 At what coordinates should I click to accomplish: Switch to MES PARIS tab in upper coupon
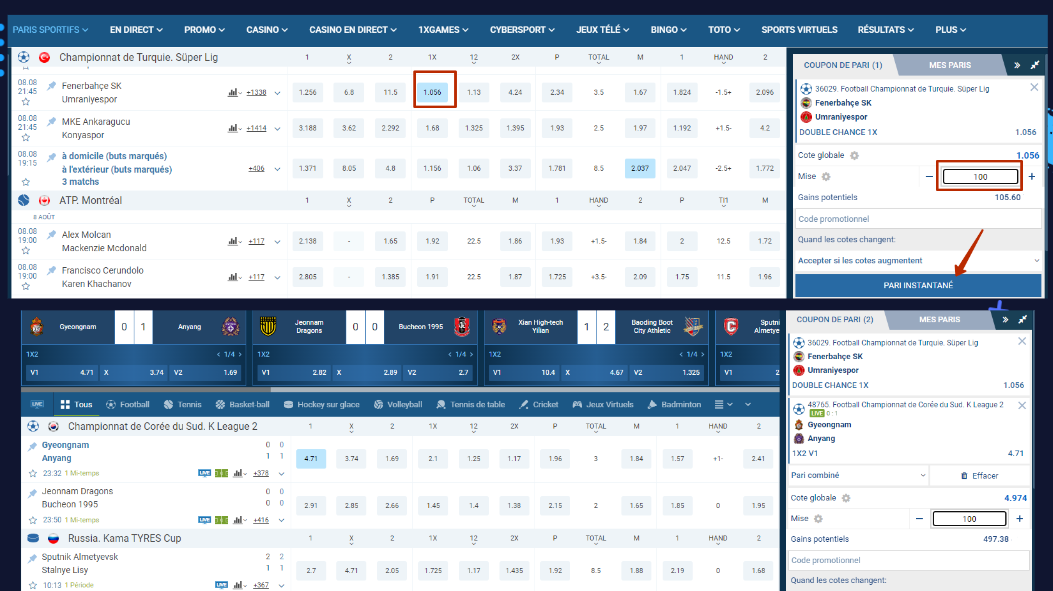pos(950,65)
